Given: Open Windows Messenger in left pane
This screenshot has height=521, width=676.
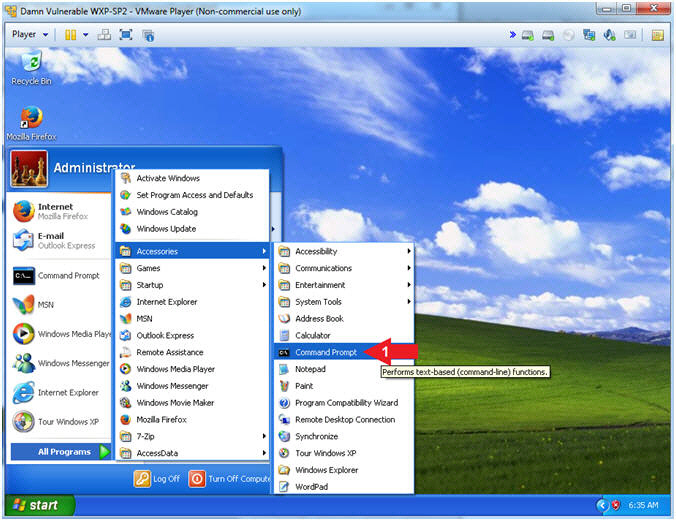Looking at the screenshot, I should coord(60,364).
